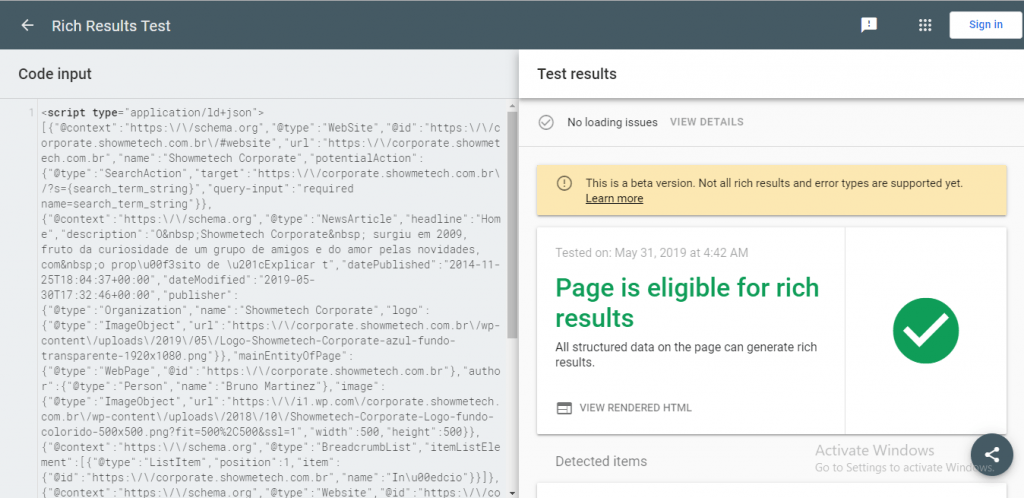Open the share floating button
The width and height of the screenshot is (1024, 498).
coord(992,455)
